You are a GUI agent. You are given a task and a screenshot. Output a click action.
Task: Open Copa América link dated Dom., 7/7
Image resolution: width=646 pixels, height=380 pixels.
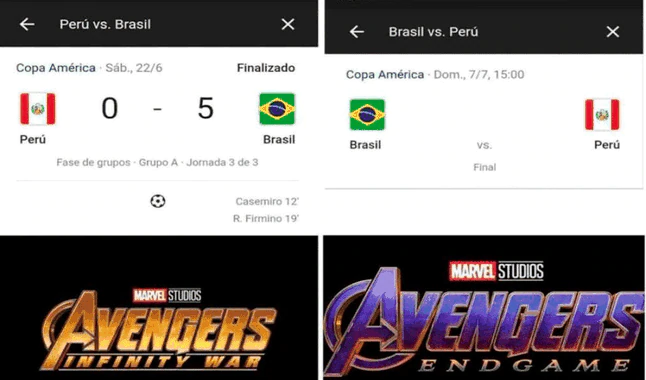pos(385,75)
